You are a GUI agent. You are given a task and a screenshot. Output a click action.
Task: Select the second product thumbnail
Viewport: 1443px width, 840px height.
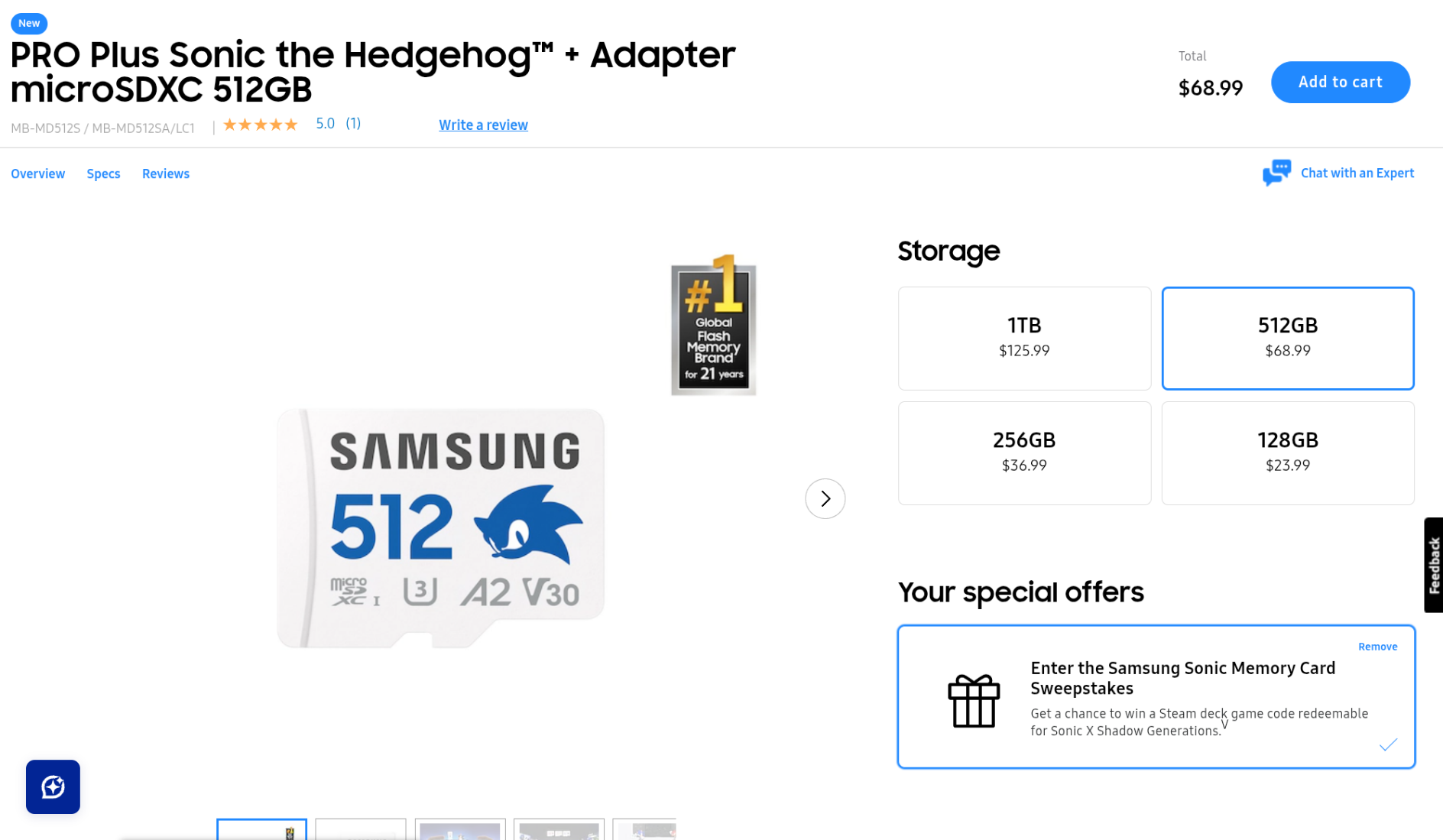click(360, 829)
